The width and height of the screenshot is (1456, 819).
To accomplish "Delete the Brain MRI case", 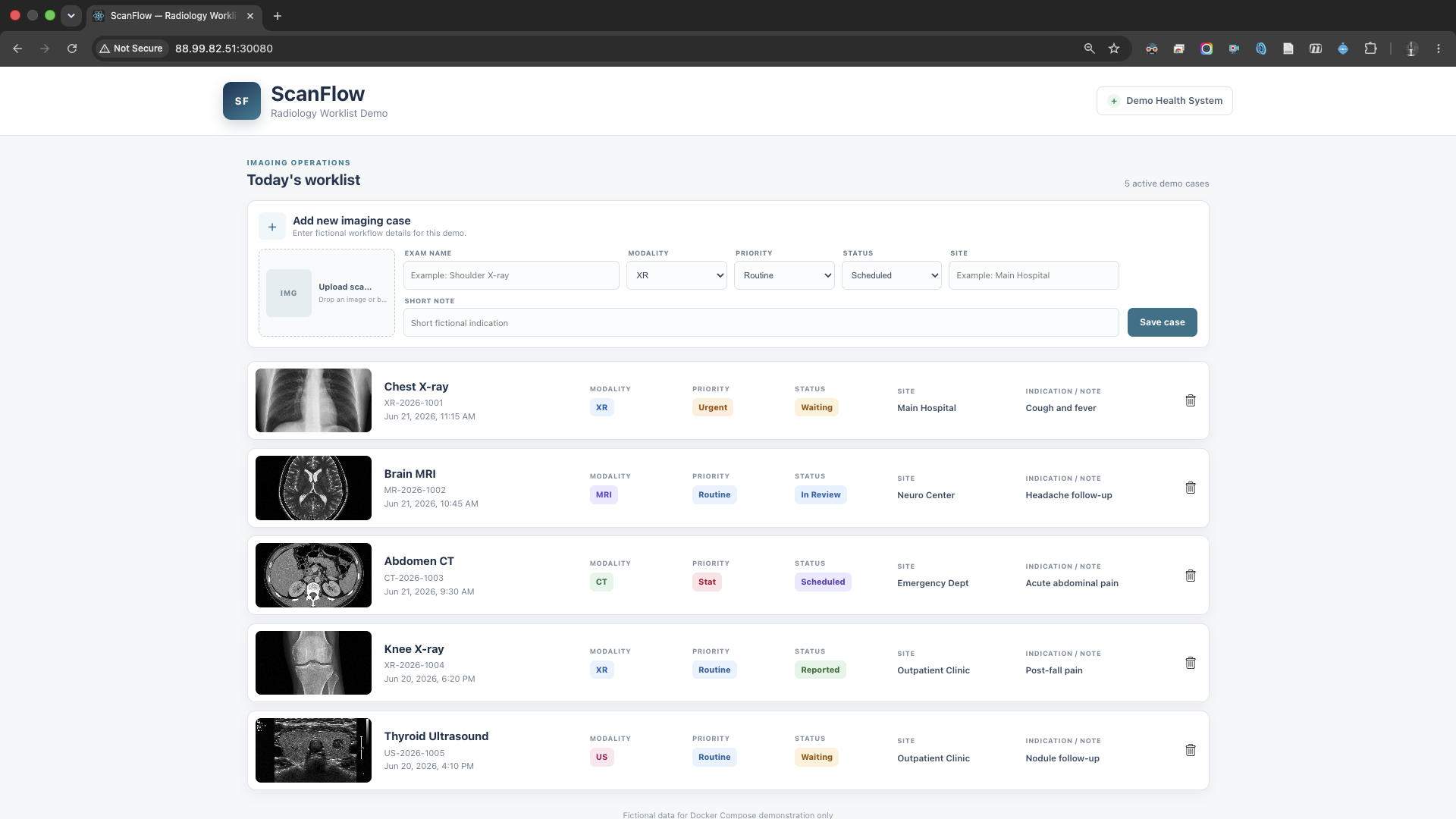I will click(x=1191, y=488).
